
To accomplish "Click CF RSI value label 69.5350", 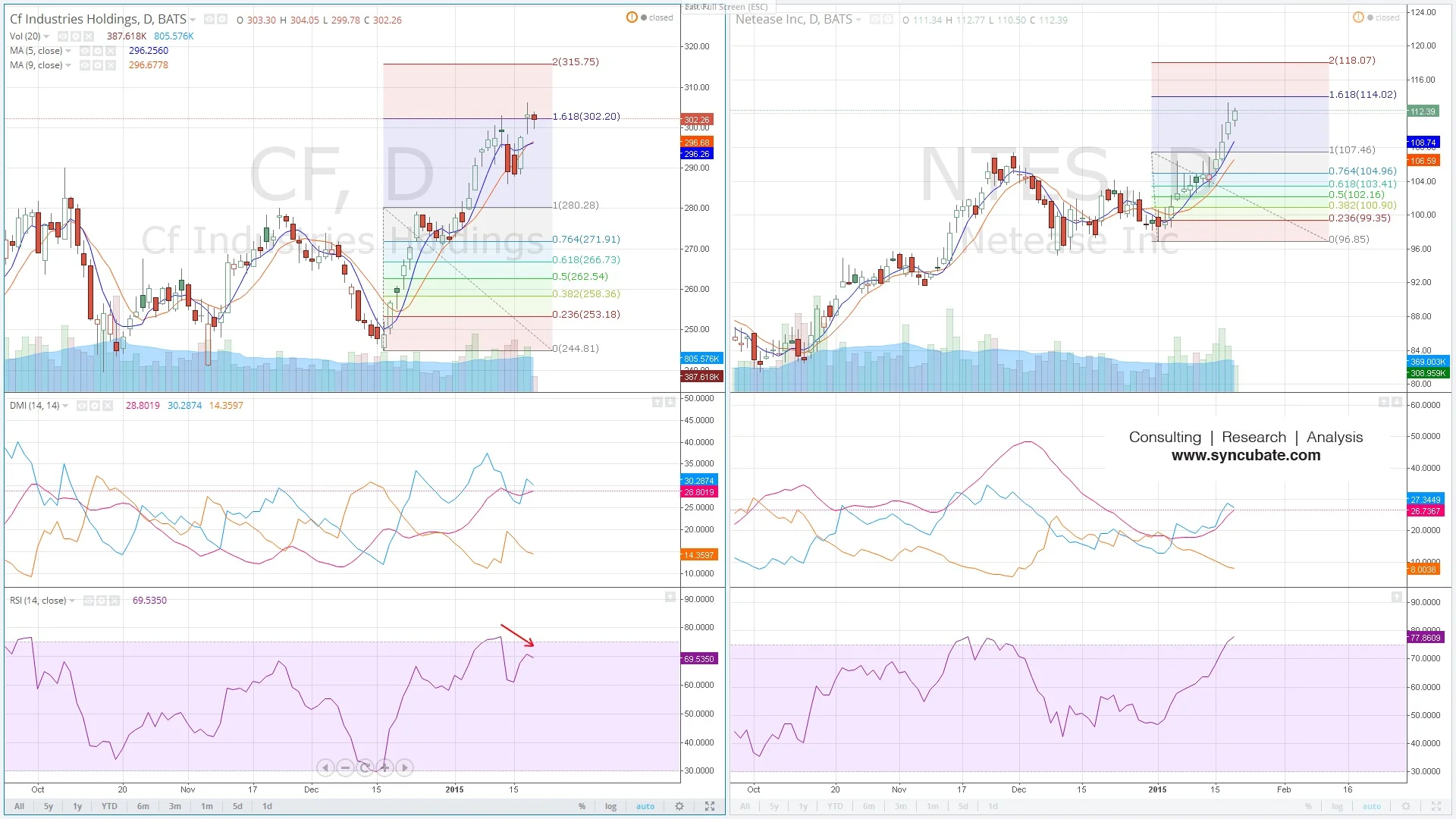I will 699,659.
